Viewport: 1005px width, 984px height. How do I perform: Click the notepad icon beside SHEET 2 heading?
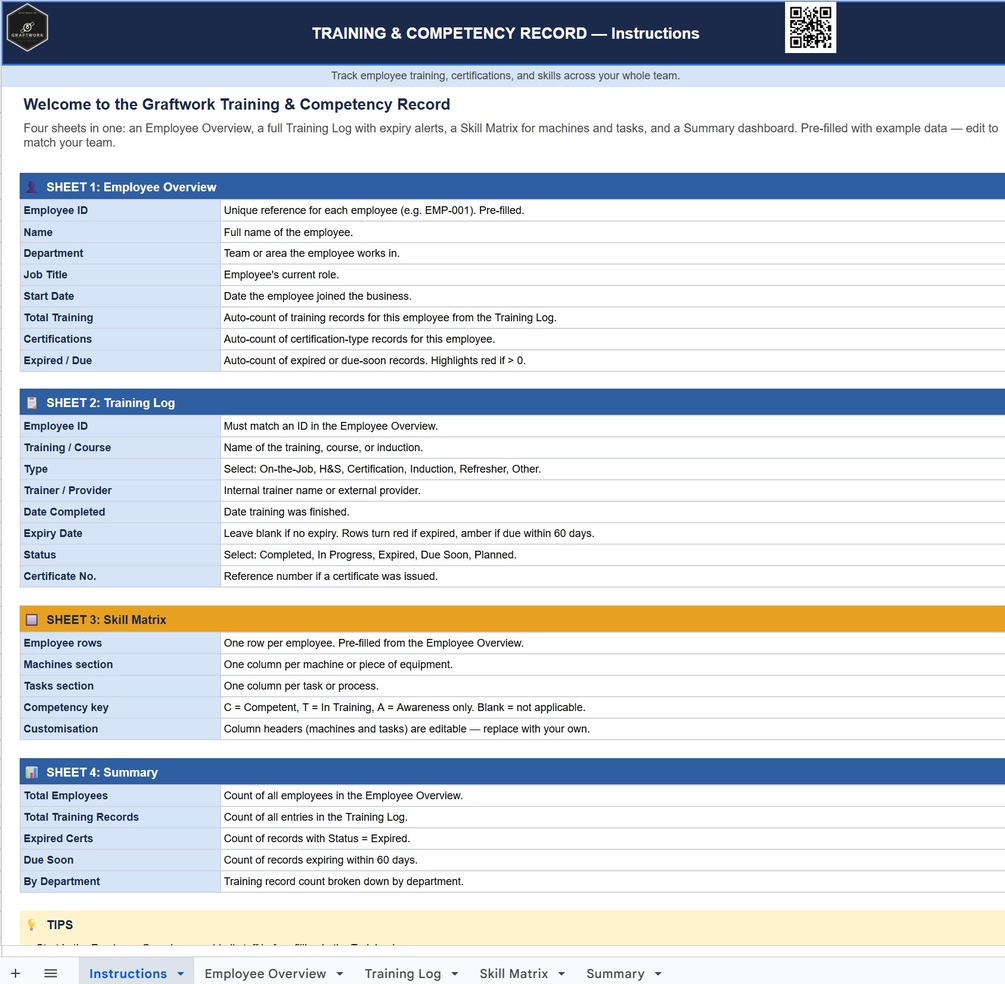[x=31, y=403]
